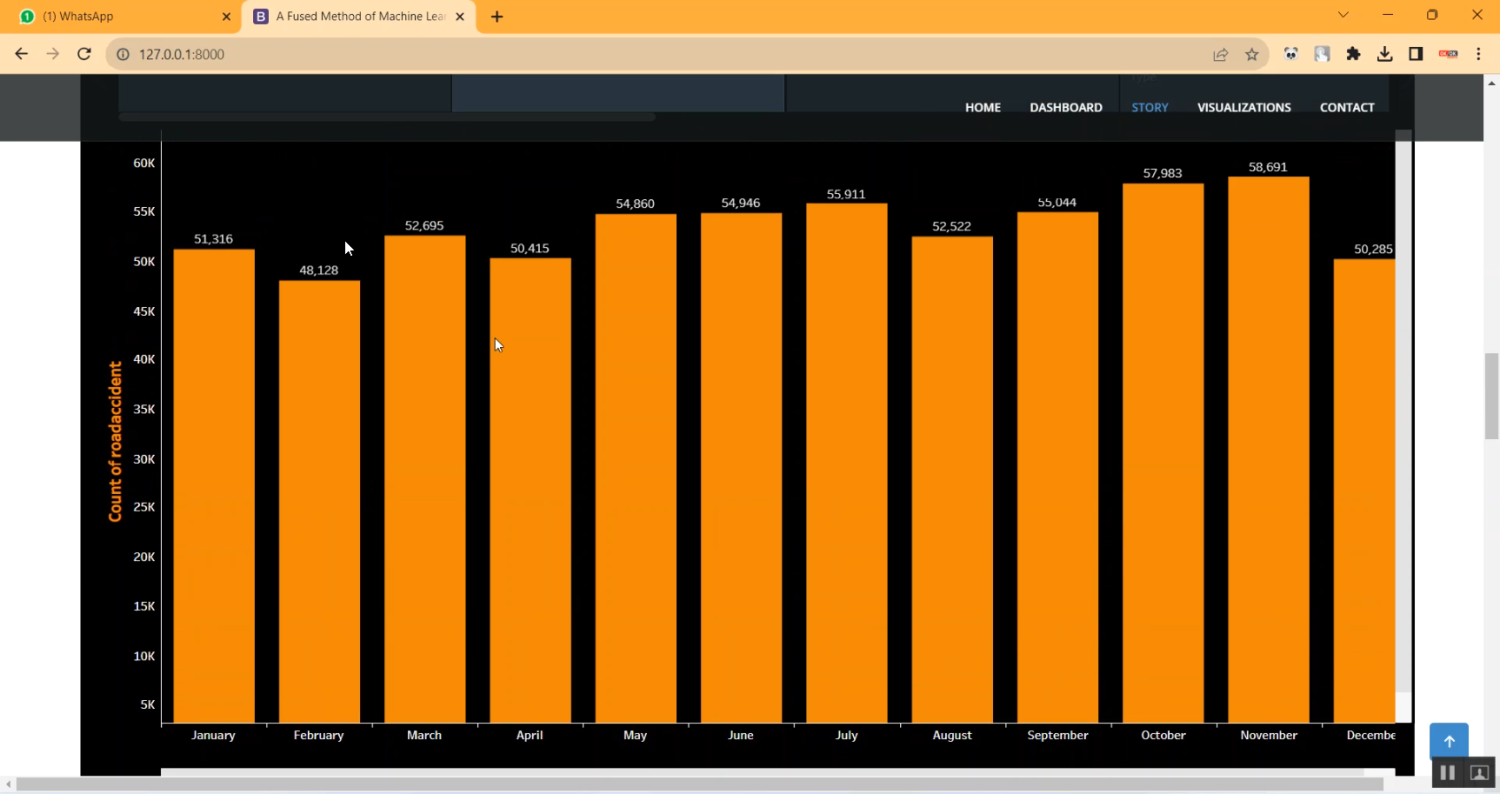Toggle the browser side panel
The width and height of the screenshot is (1500, 794).
(1415, 55)
